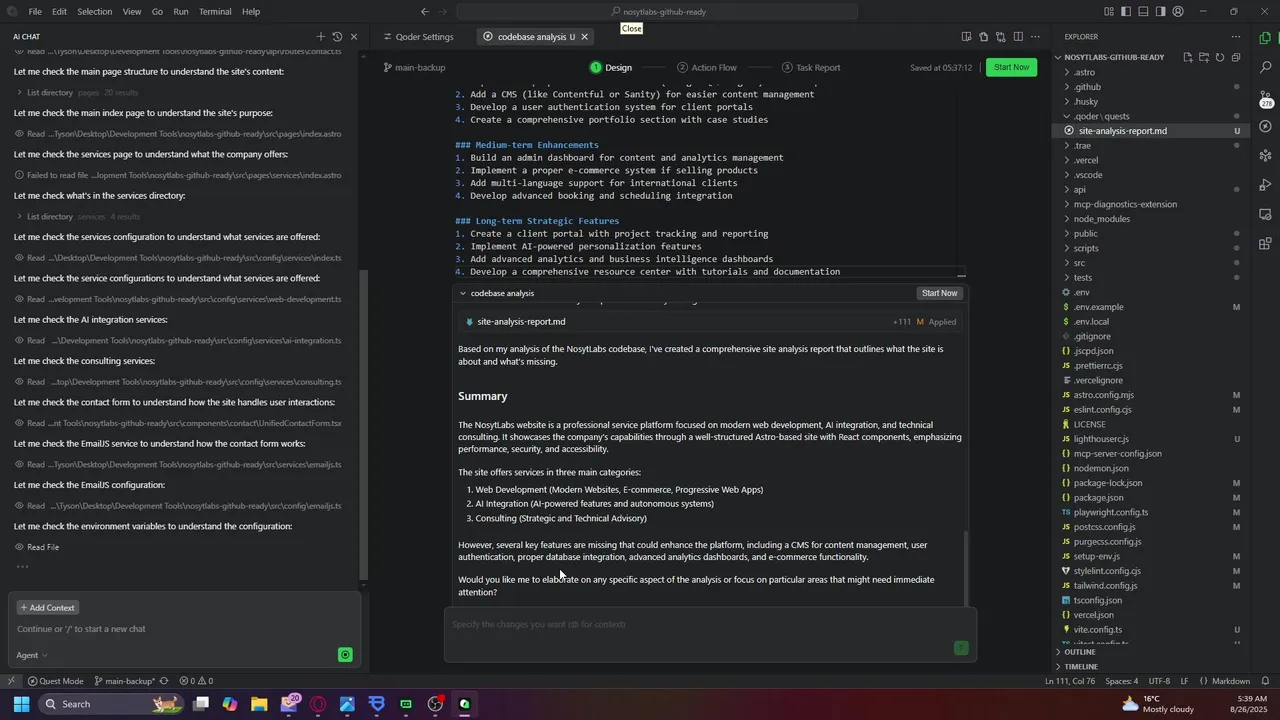
Task: Toggle bottom panel visibility
Action: coord(1143,12)
